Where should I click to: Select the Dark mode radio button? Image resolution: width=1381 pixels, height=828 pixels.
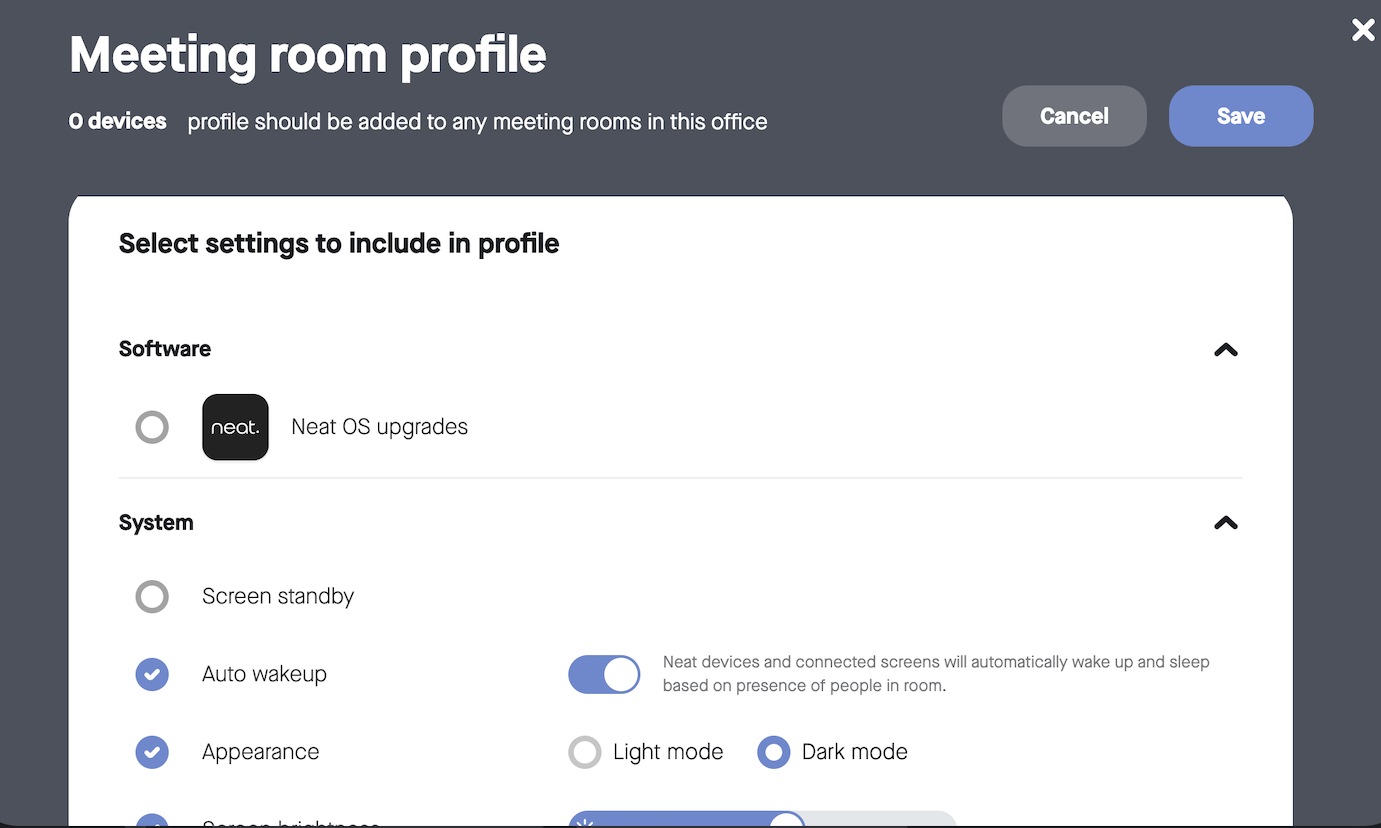774,752
